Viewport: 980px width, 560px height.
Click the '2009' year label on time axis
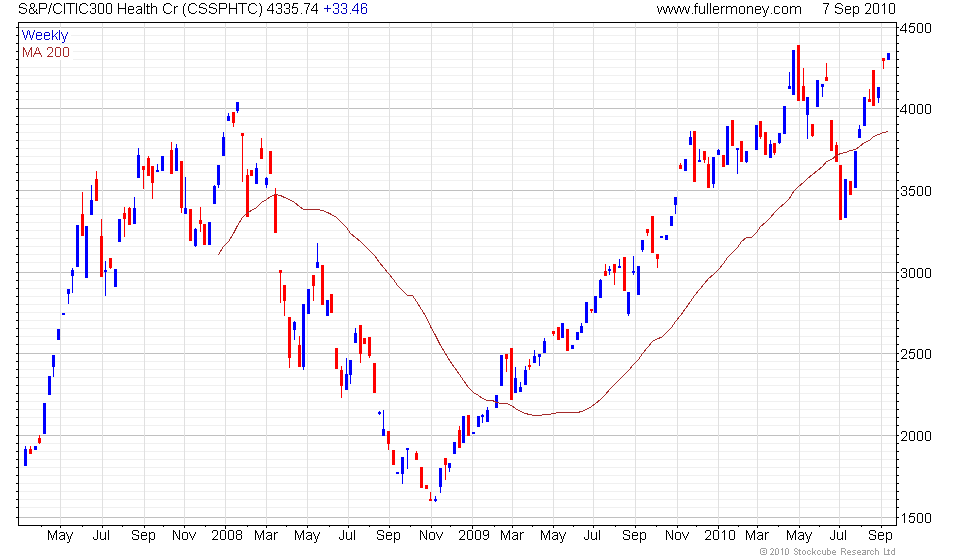(474, 536)
